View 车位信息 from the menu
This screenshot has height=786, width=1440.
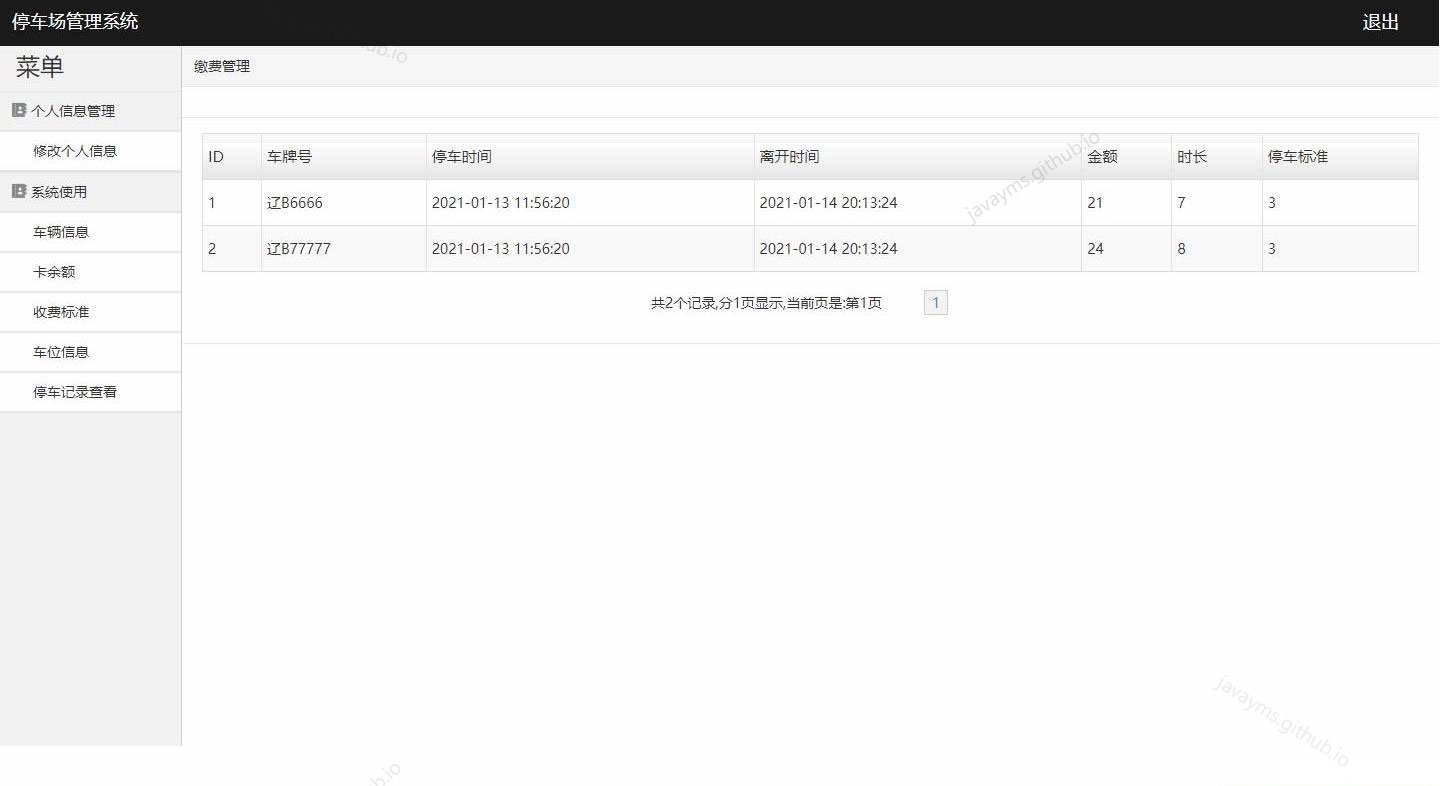(60, 351)
